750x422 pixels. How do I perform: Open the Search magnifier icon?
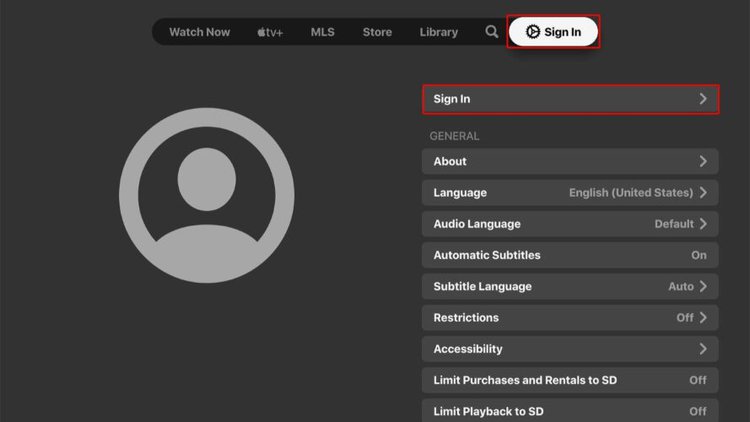pyautogui.click(x=491, y=32)
